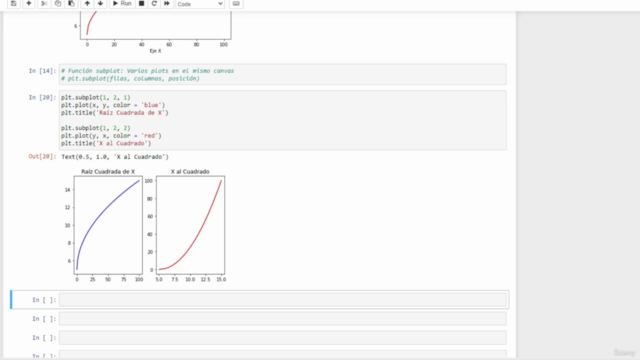Select the comment cell about Función subplot

pos(282,75)
